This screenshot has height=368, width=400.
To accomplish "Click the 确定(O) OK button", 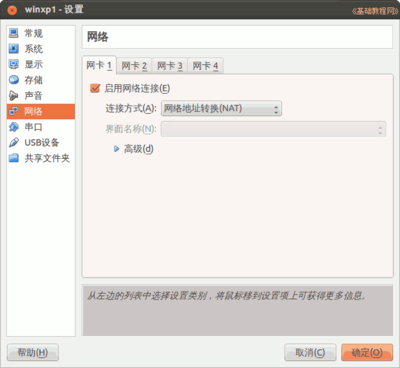I will coord(367,352).
